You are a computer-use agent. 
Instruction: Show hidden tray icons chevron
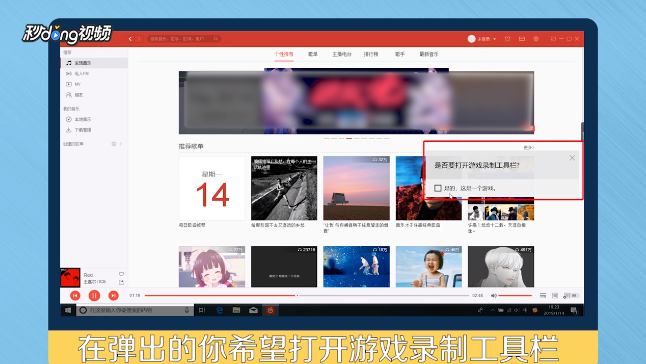coord(492,310)
